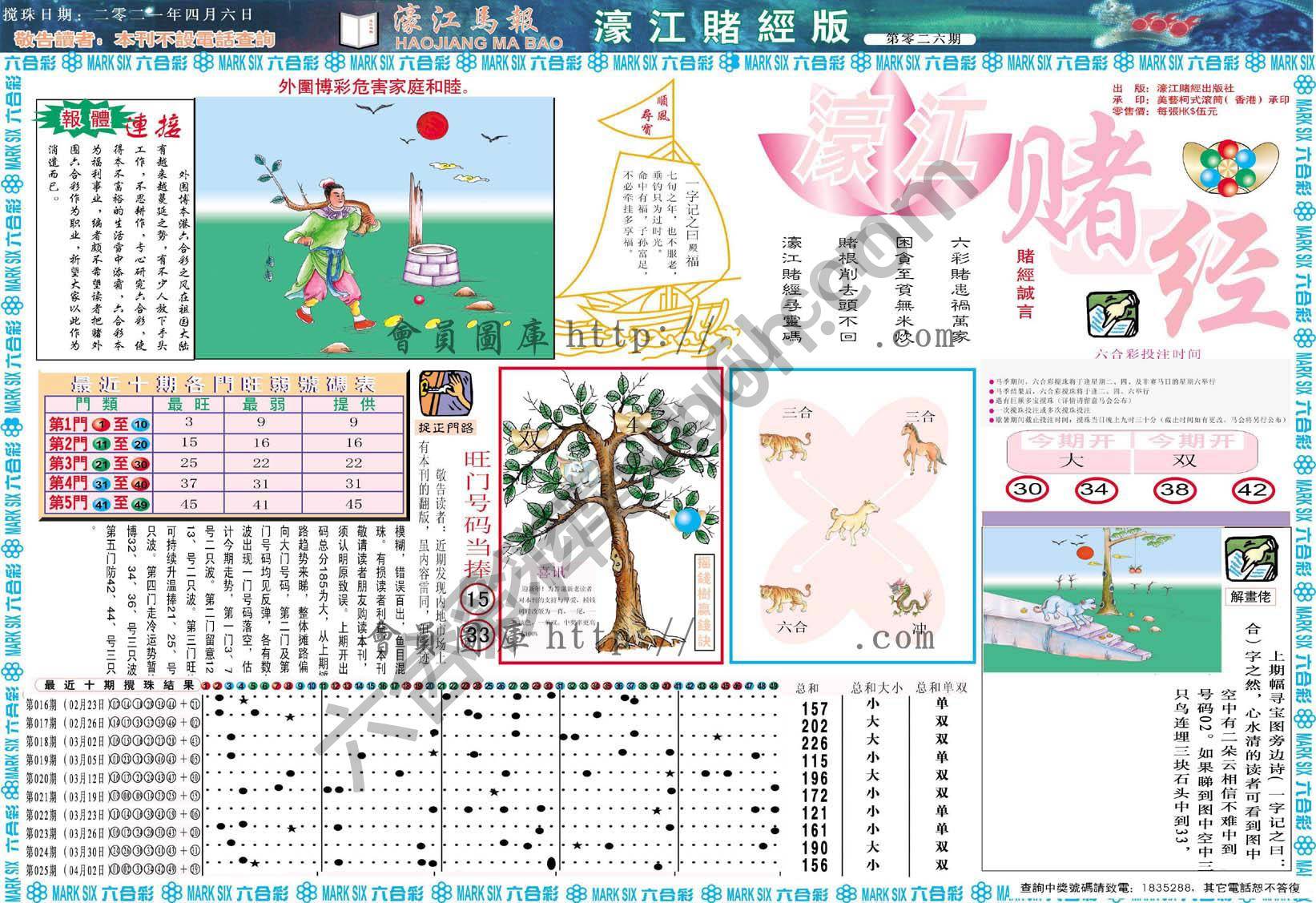1316x903 pixels.
Task: Open the man-and-well cartoon illustration
Action: 375,228
